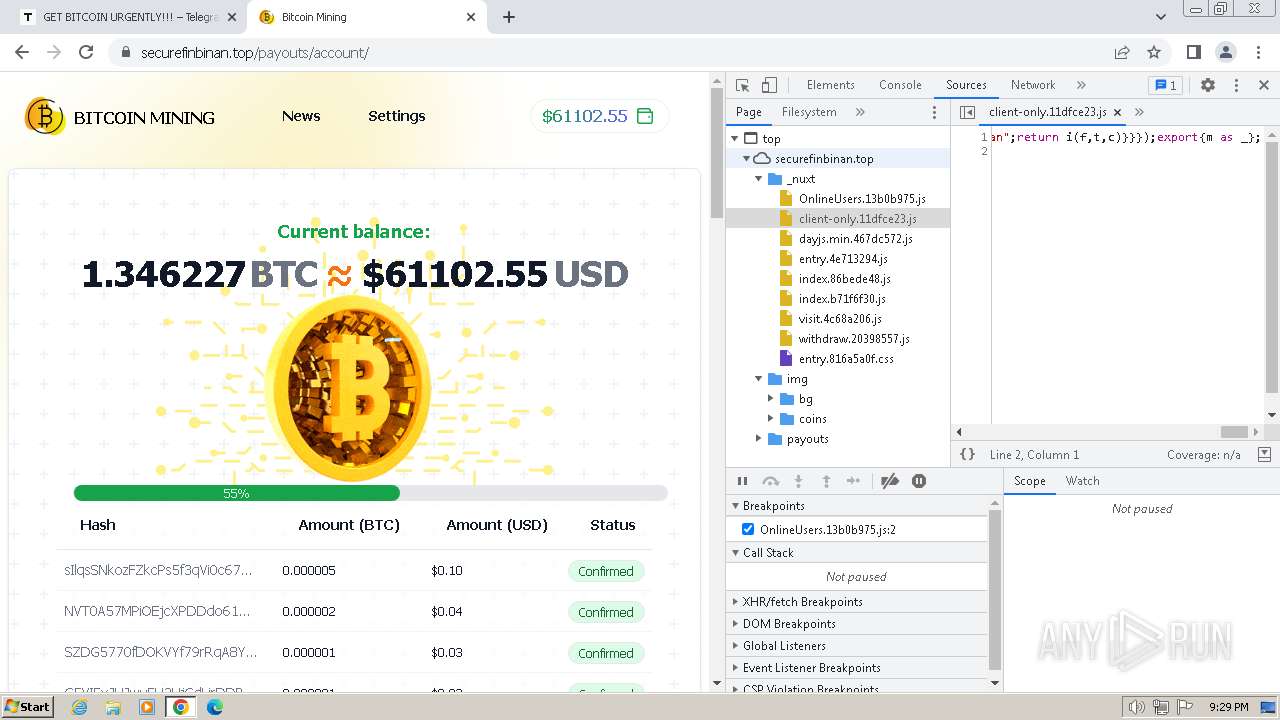Open OnlineUsers.13b0b975.js file
The width and height of the screenshot is (1280, 720).
(862, 199)
